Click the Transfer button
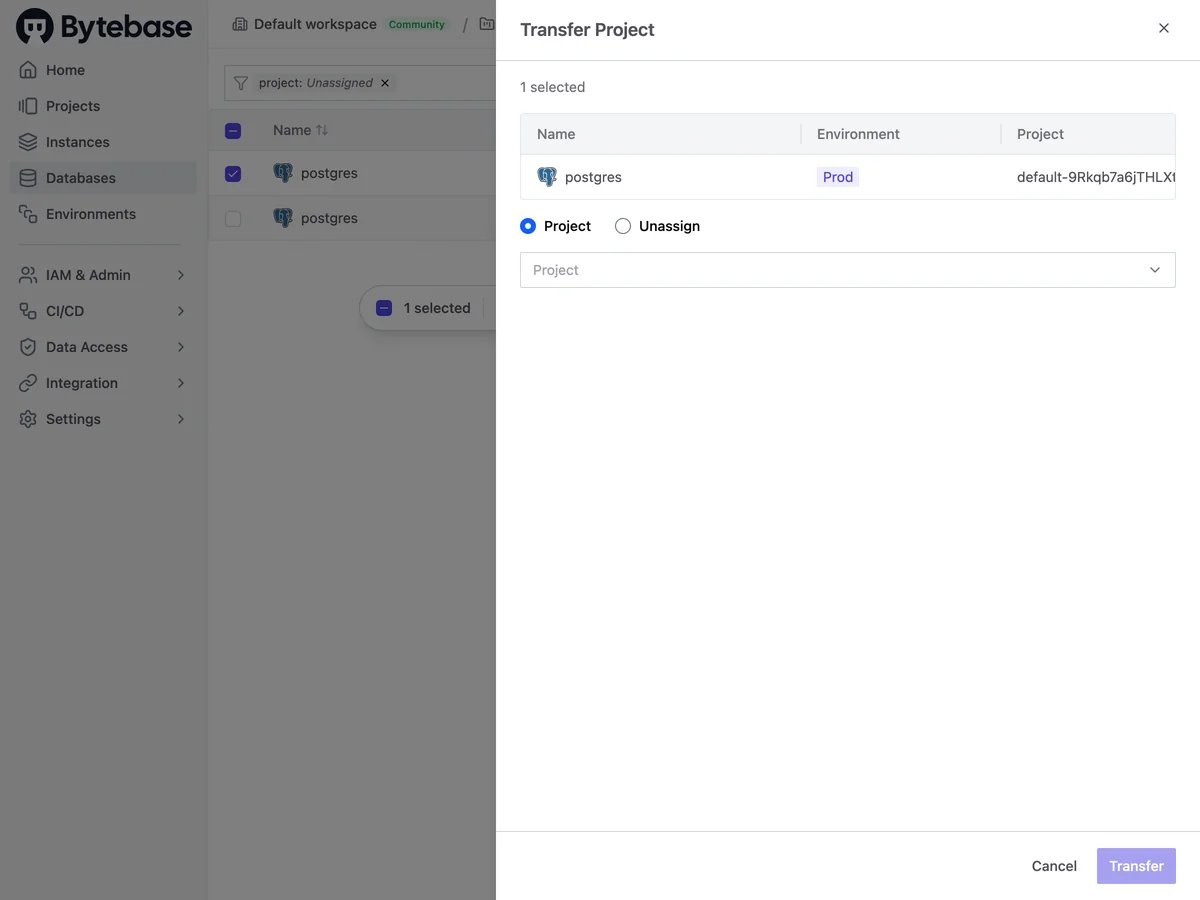 (1136, 866)
